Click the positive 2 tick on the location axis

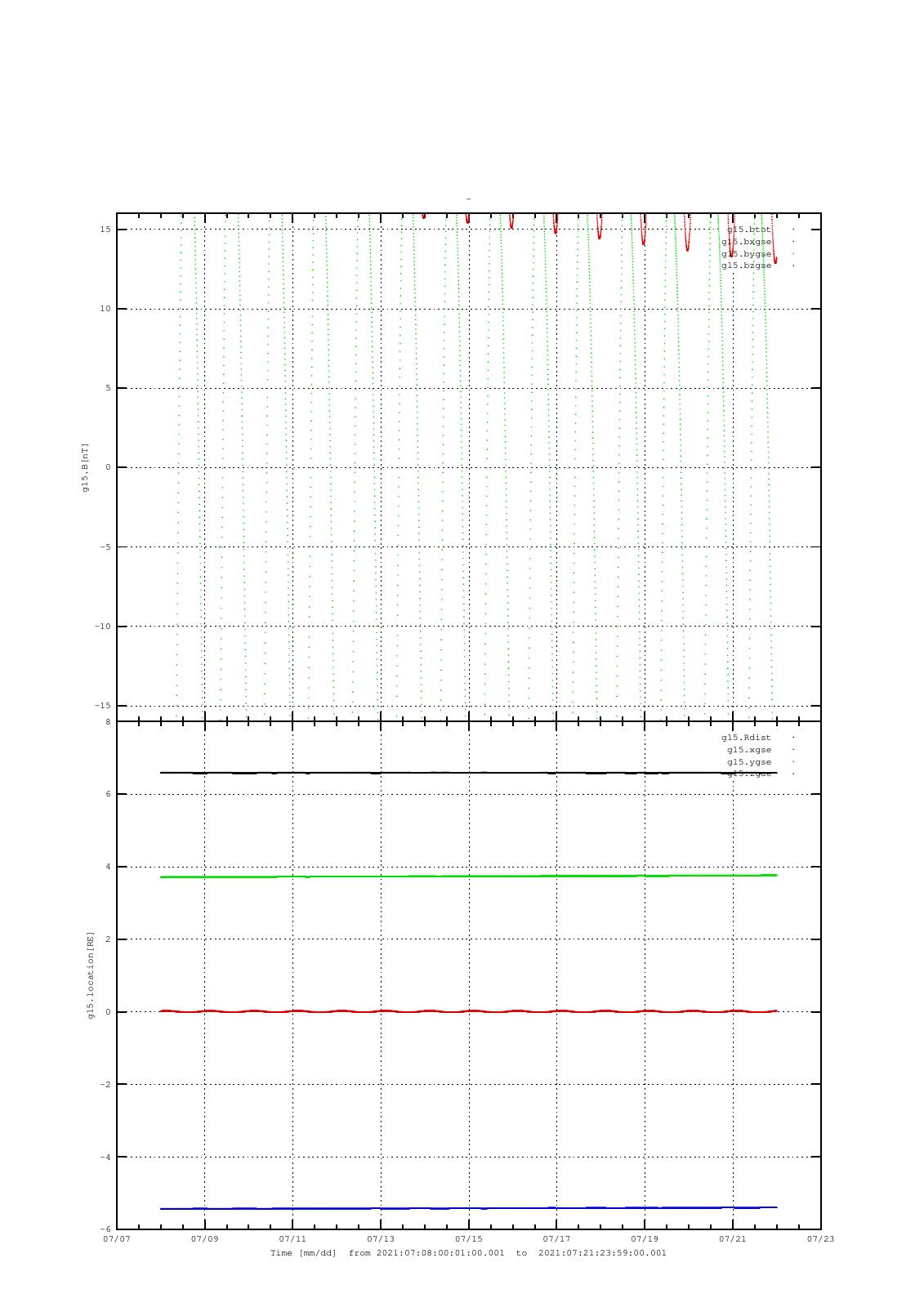coord(108,939)
